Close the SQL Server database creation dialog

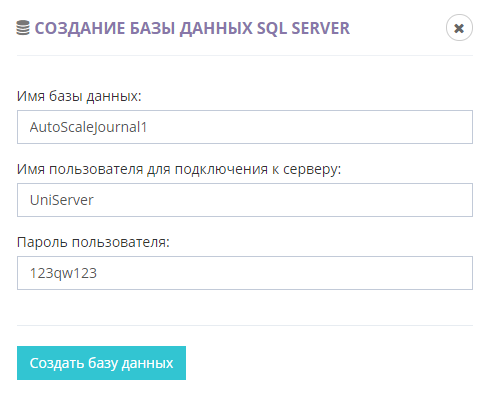459,28
